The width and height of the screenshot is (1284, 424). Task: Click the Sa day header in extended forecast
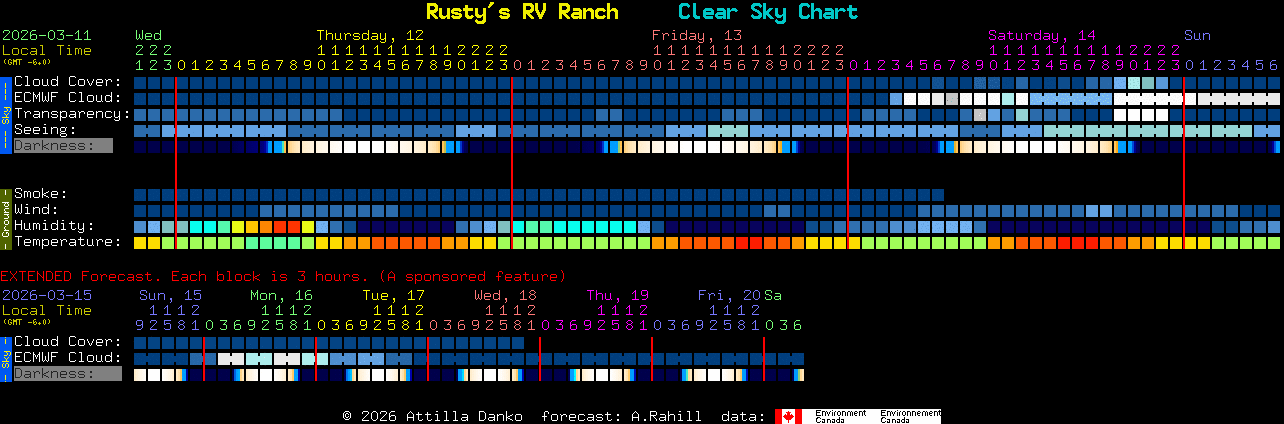[x=773, y=295]
